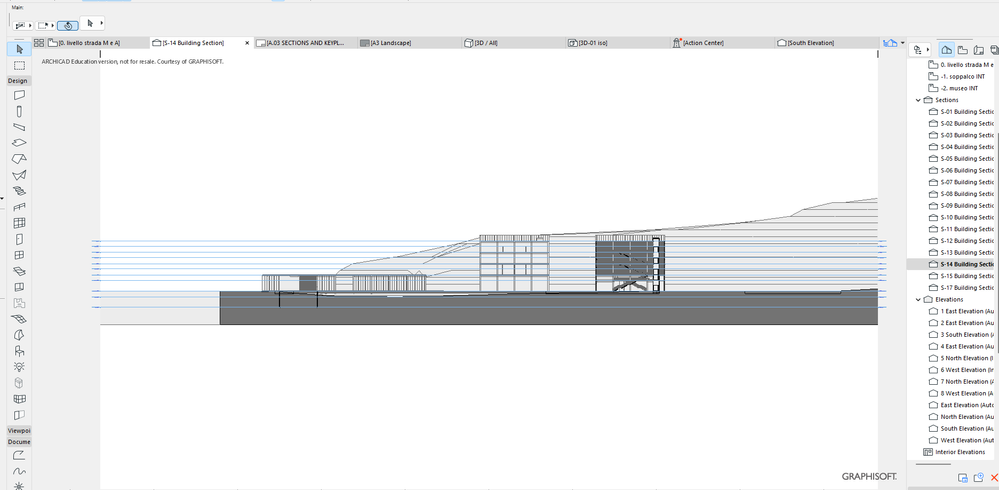Open the tab overview grid icon
999x490 pixels.
(x=39, y=43)
